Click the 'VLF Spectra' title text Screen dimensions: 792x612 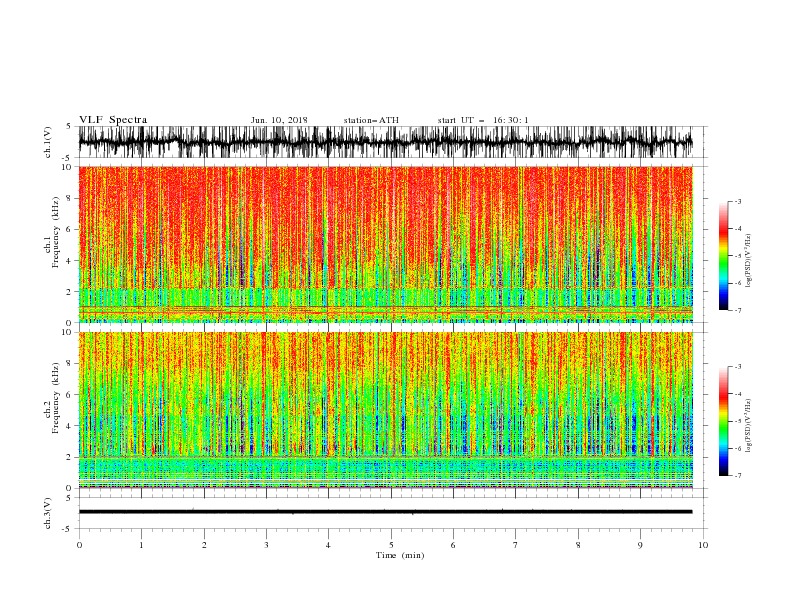tap(113, 120)
